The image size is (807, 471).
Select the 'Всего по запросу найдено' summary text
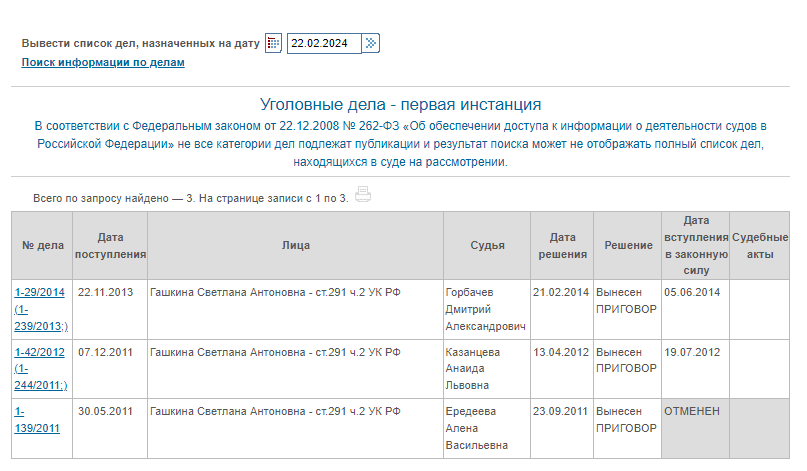(x=190, y=198)
